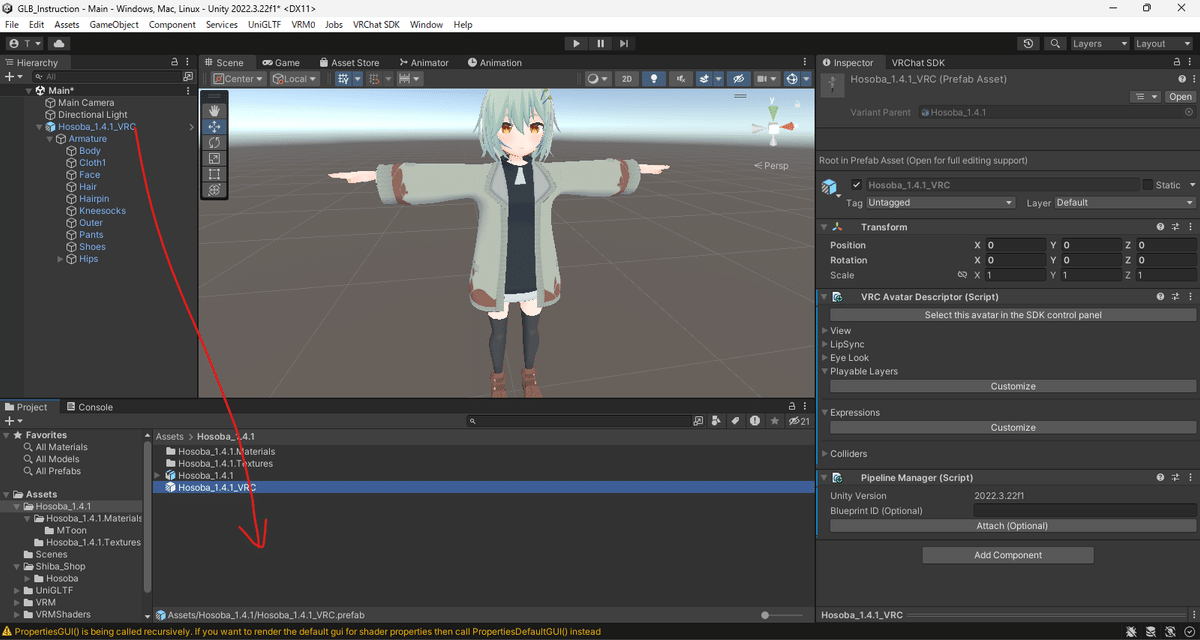Toggle the GameObject active checkbox
This screenshot has width=1200, height=640.
click(856, 185)
